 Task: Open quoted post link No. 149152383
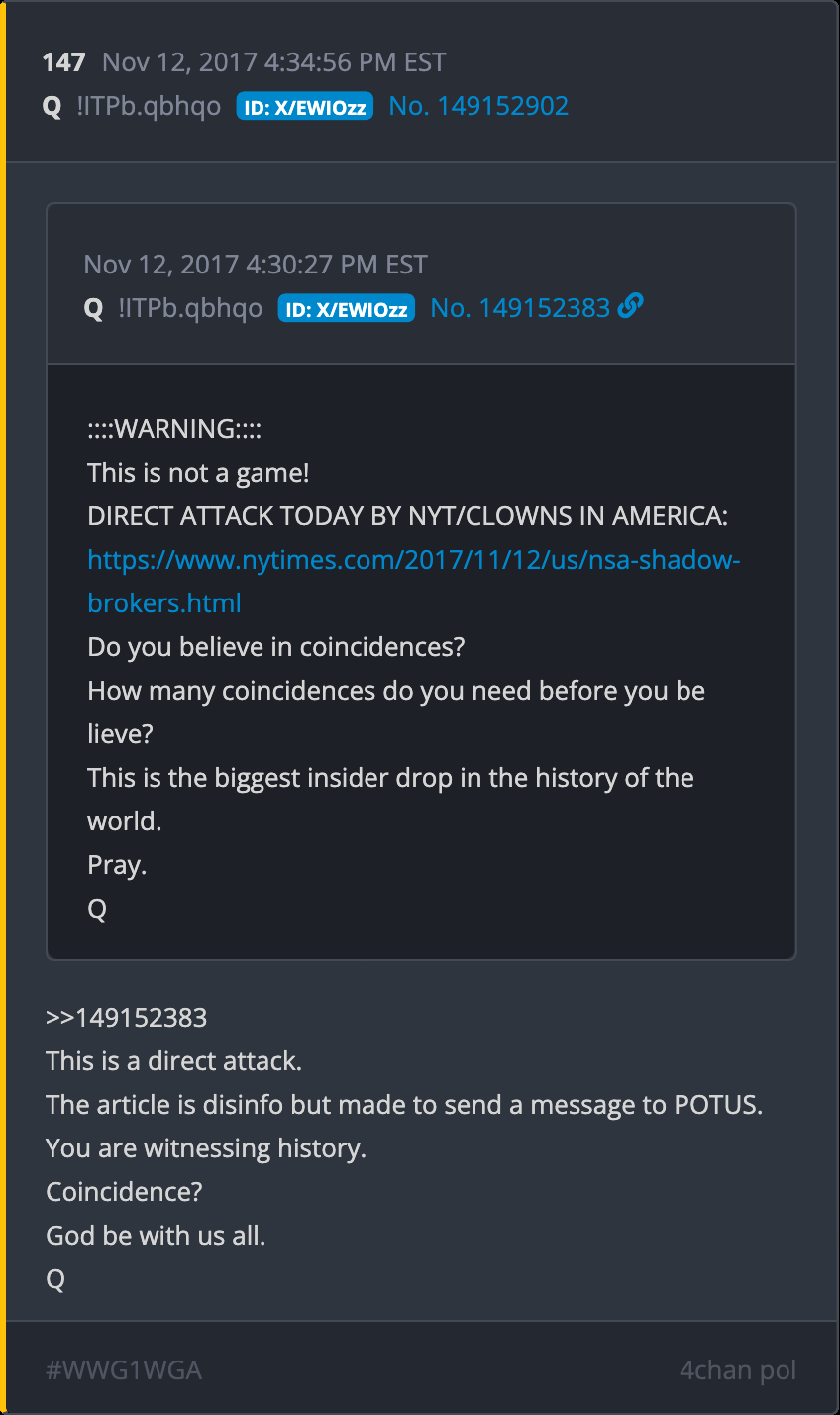tap(520, 308)
